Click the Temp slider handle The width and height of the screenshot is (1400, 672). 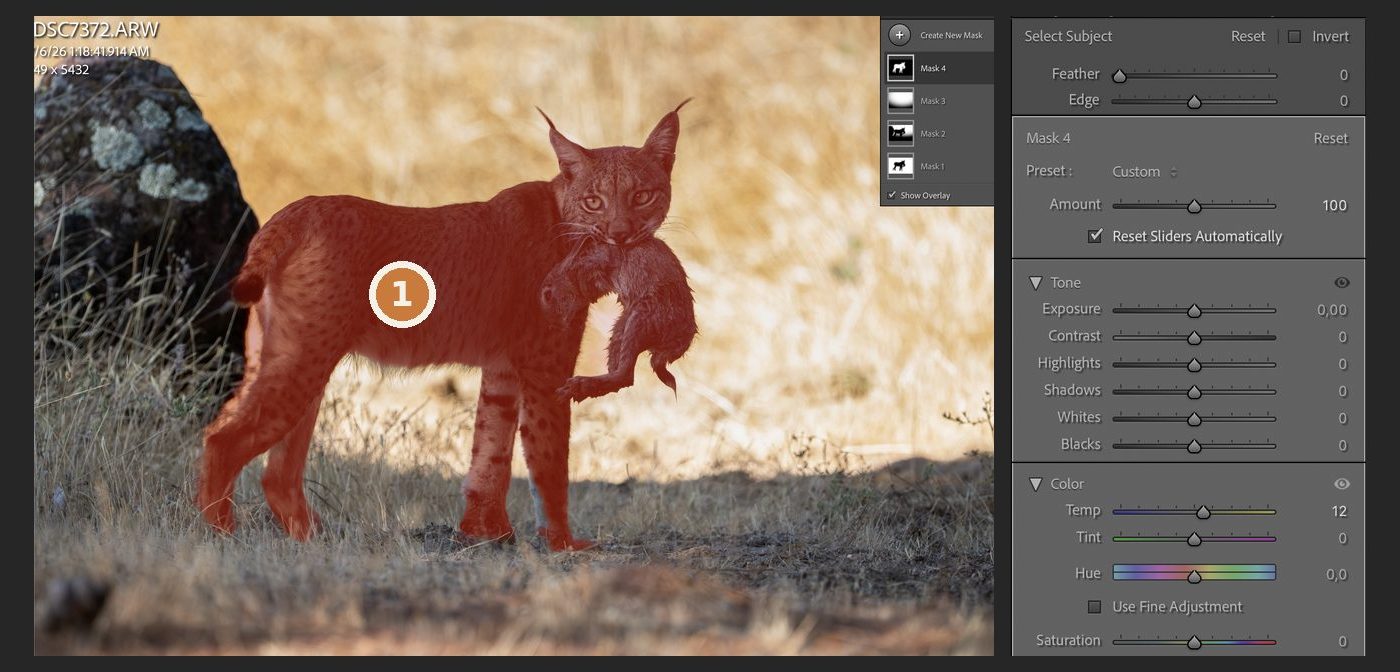tap(1203, 512)
